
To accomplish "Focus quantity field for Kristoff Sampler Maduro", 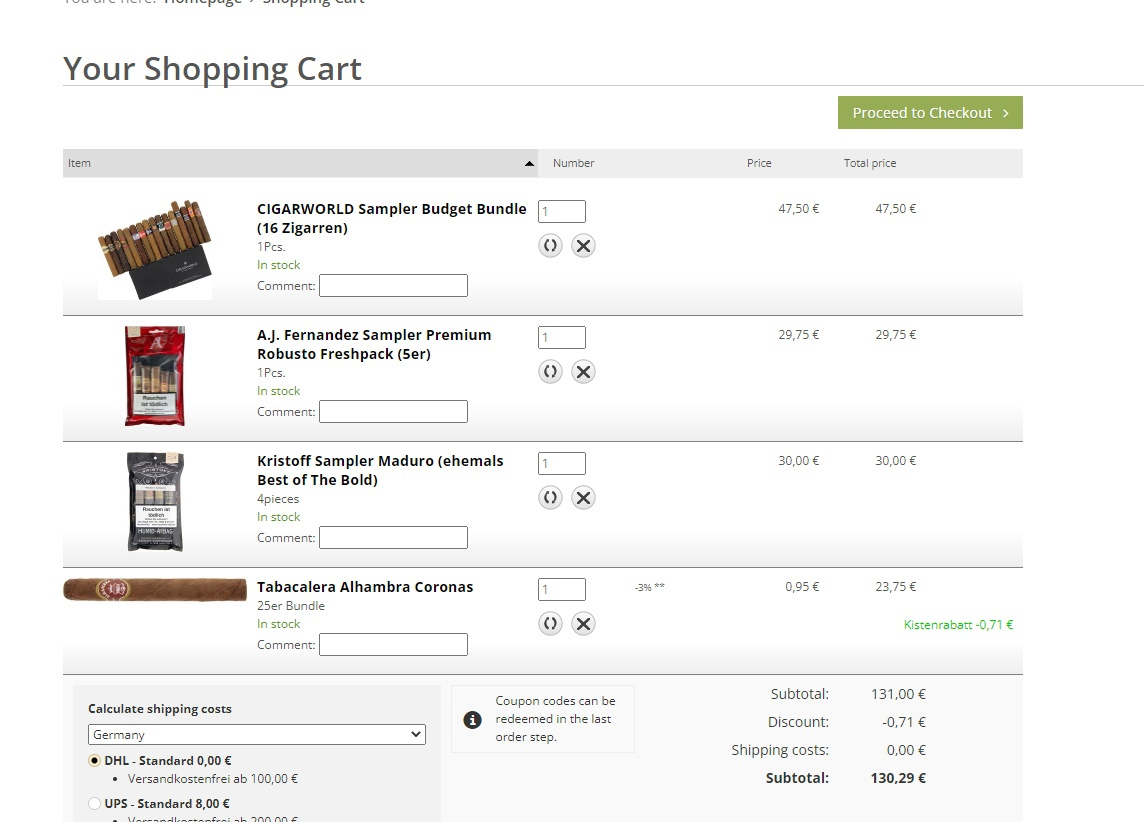I will click(x=562, y=463).
